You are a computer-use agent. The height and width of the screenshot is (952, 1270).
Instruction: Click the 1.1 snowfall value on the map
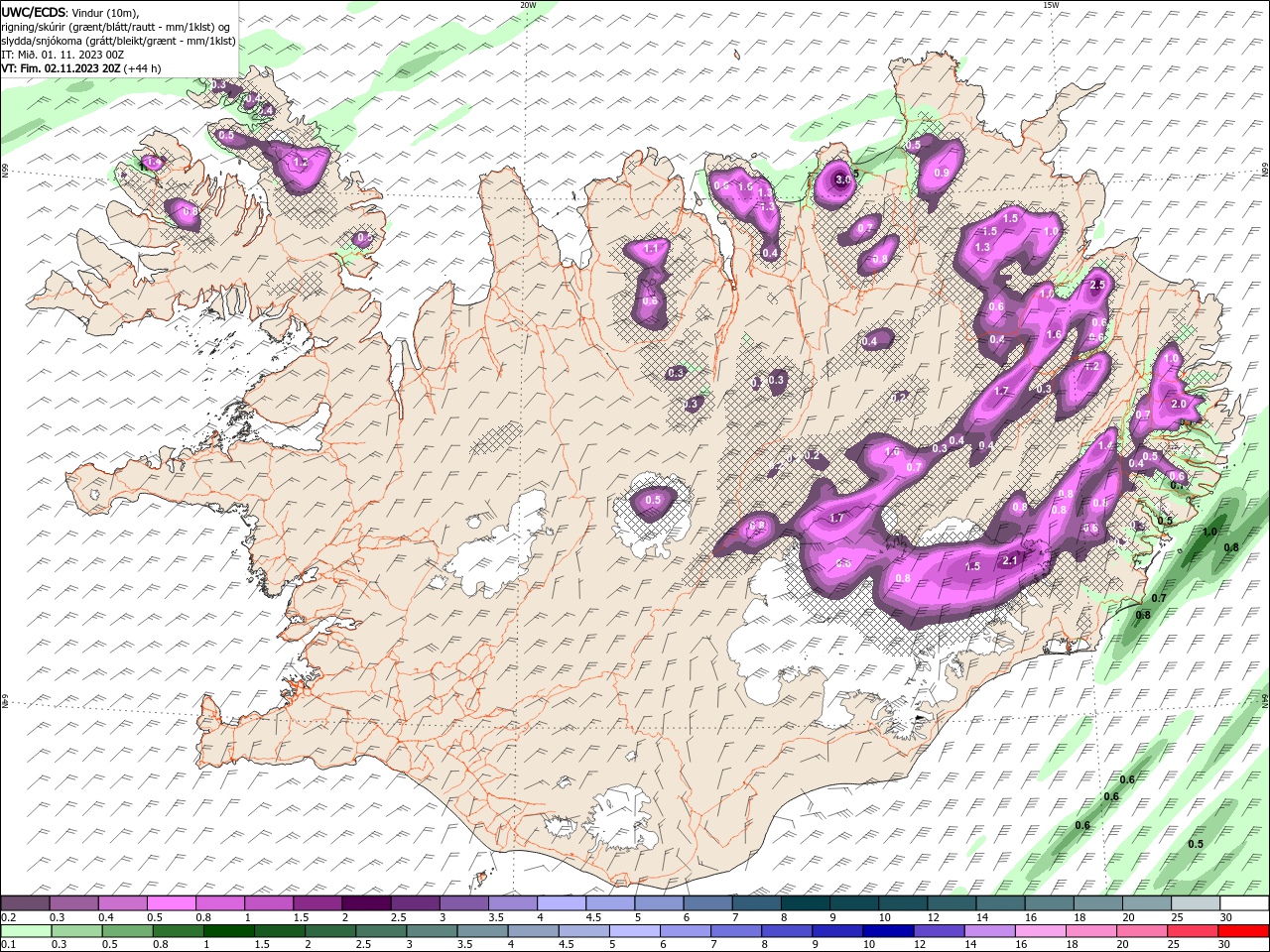pos(652,248)
